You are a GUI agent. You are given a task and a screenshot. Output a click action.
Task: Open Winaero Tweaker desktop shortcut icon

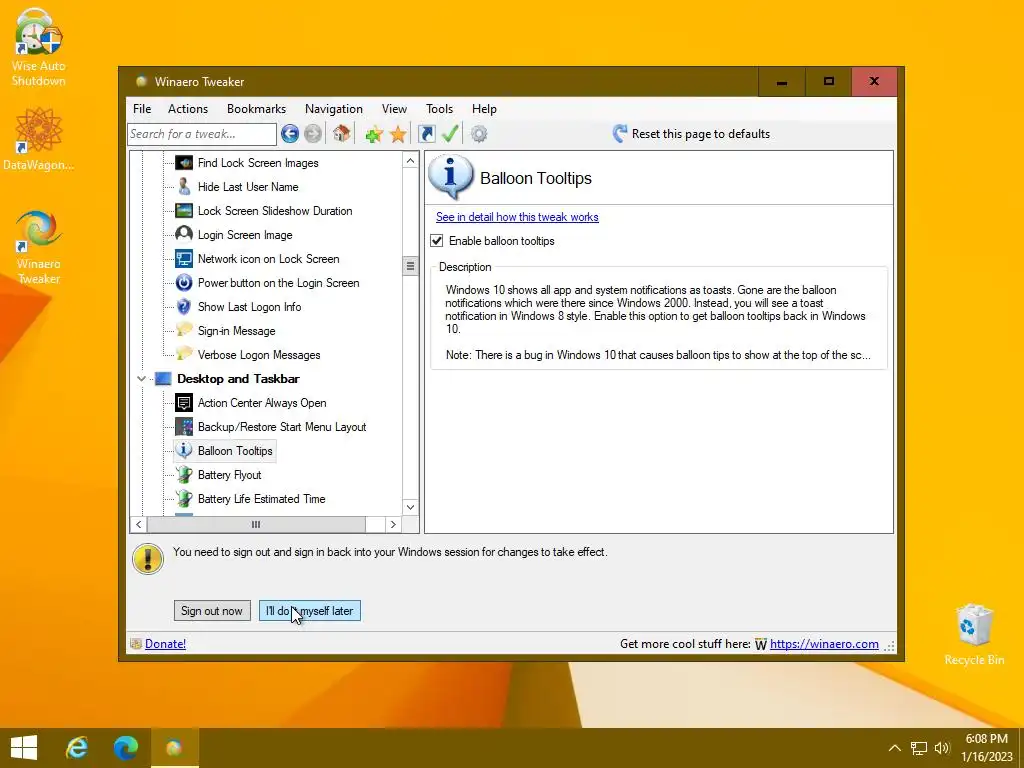(38, 247)
